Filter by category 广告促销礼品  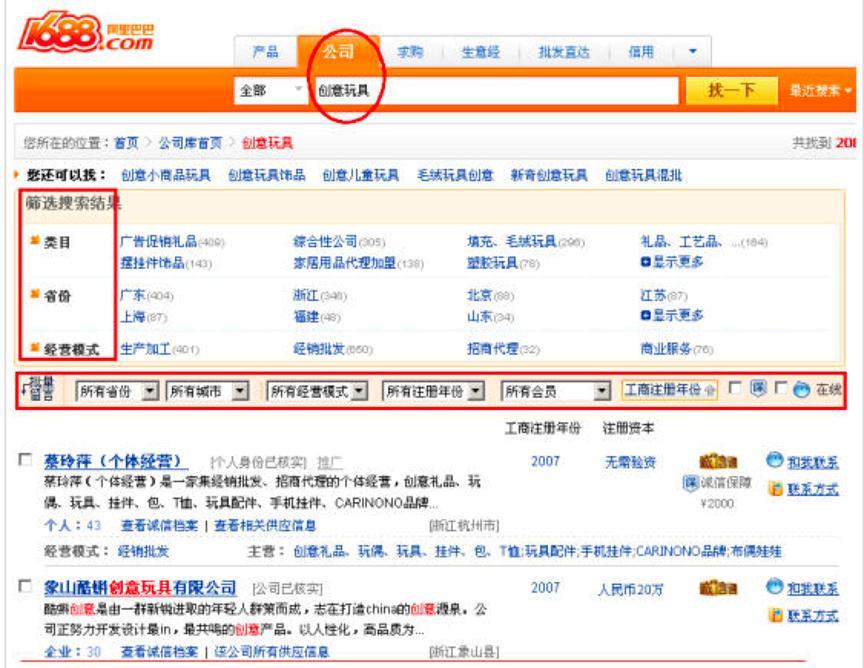pos(158,241)
